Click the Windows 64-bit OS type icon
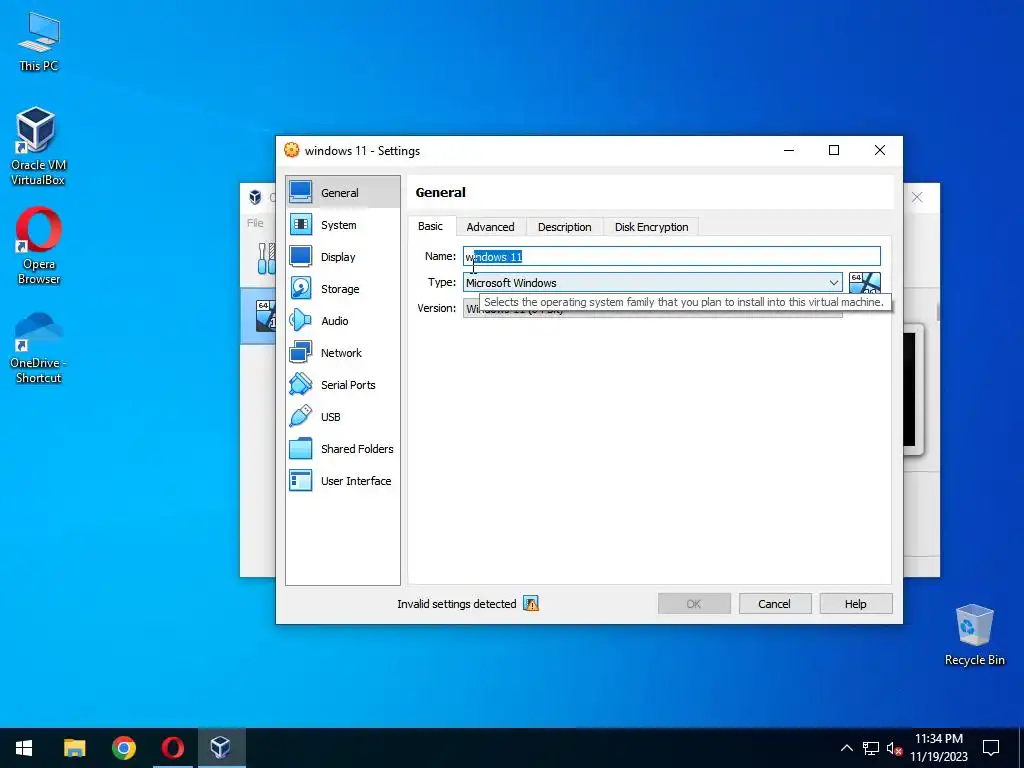Viewport: 1024px width, 768px height. (865, 283)
